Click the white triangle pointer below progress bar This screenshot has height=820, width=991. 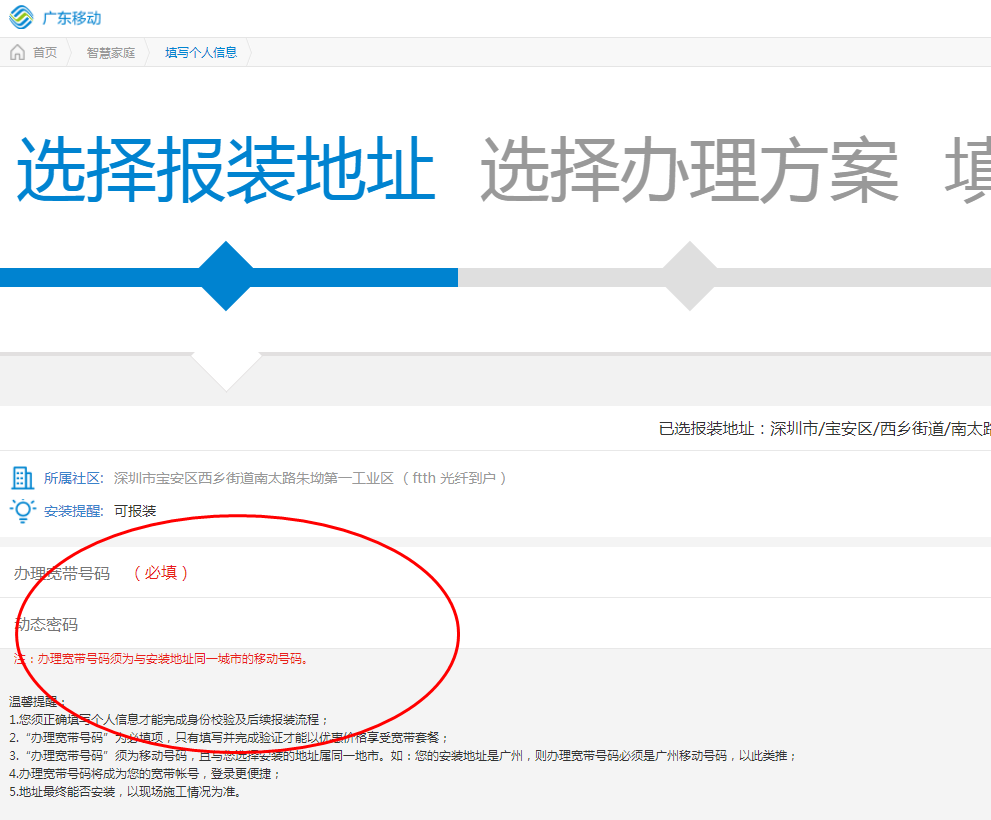pos(227,371)
